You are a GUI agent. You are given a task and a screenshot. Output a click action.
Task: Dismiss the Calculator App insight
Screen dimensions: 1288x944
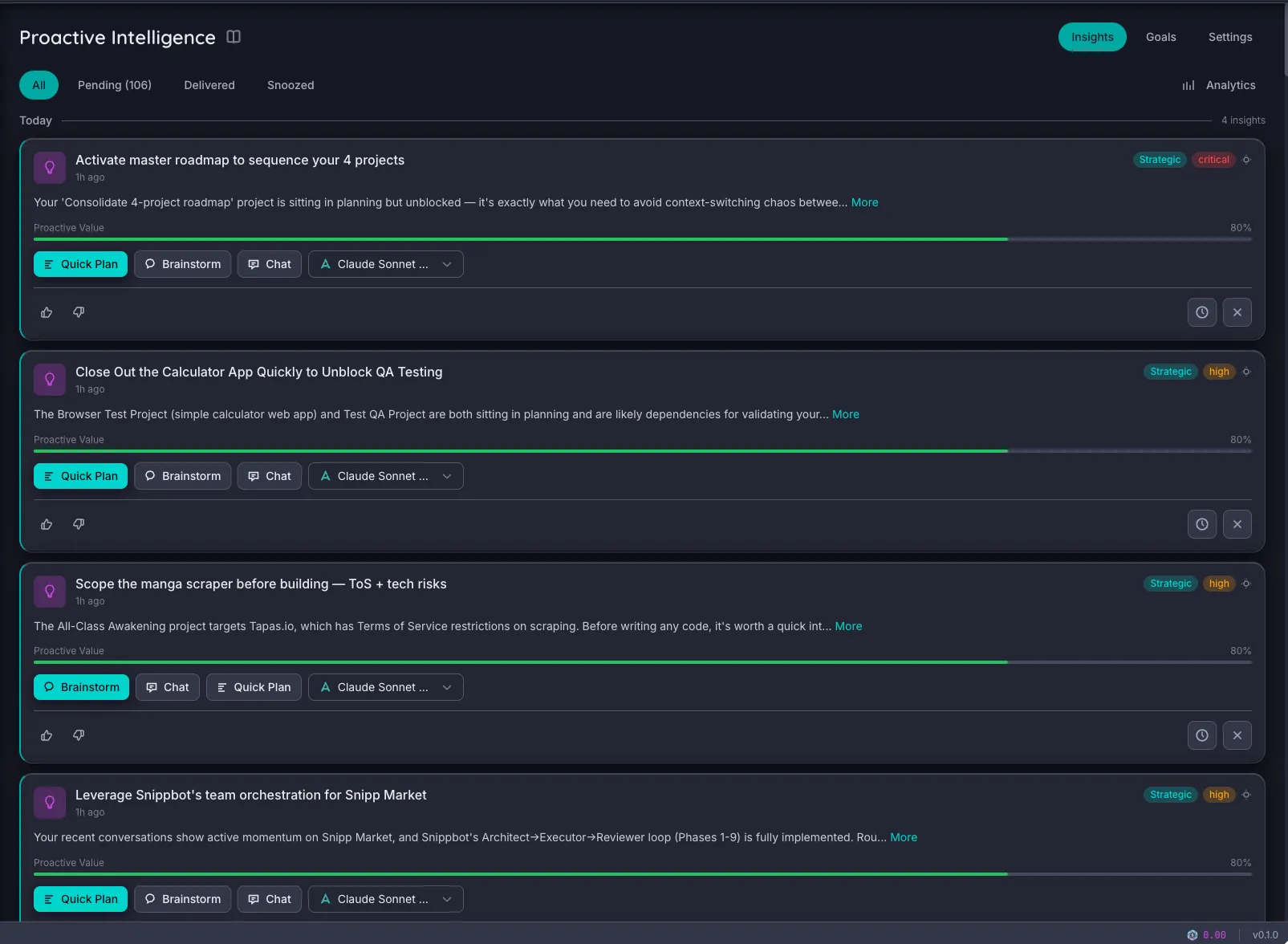(x=1237, y=524)
